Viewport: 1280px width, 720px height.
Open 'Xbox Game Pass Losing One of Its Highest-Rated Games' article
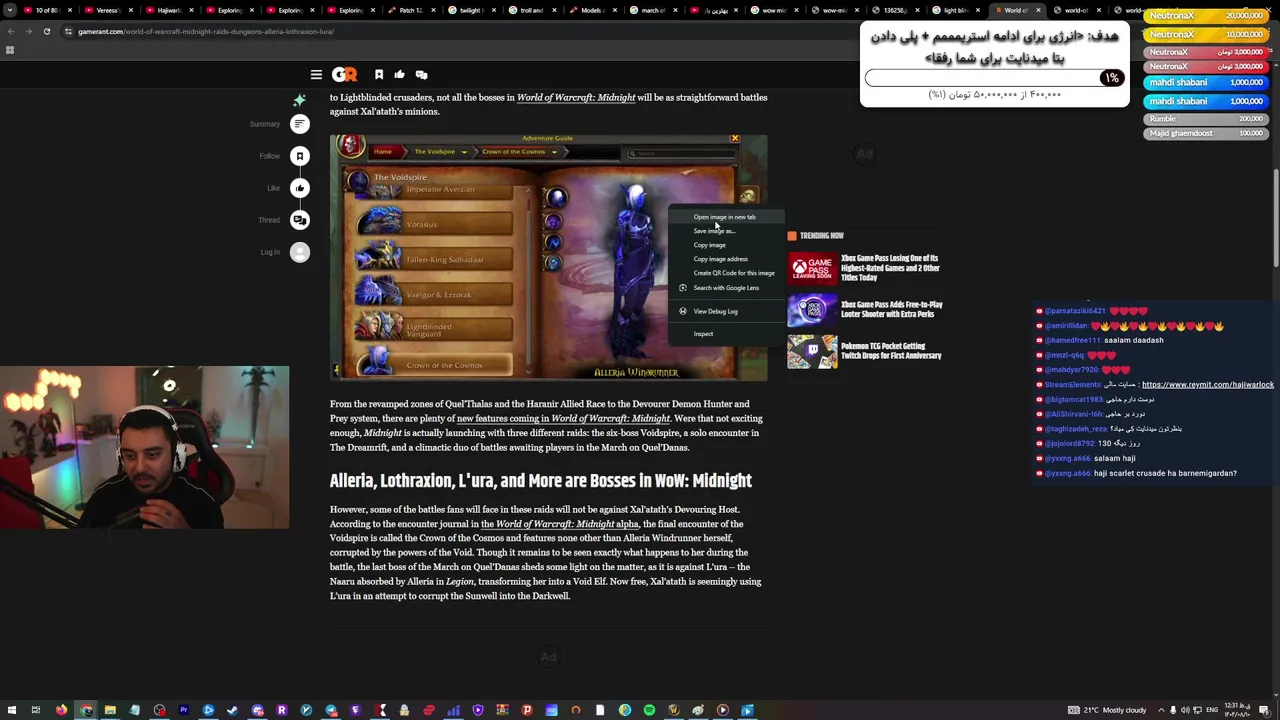tap(890, 268)
